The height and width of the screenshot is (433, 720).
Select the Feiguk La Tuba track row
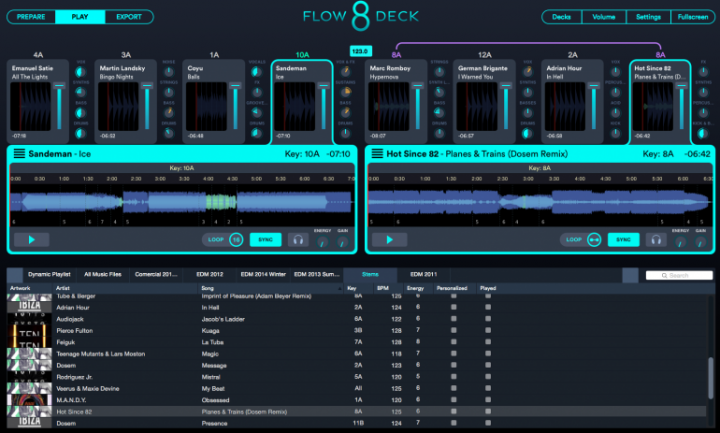tap(356, 342)
